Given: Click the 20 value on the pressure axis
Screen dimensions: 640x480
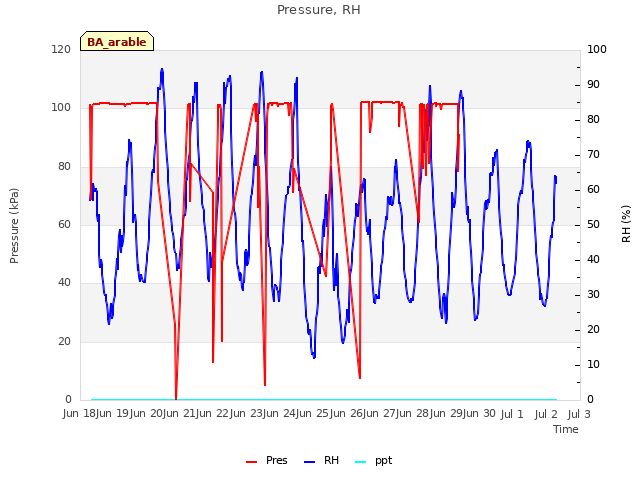Looking at the screenshot, I should [64, 341].
